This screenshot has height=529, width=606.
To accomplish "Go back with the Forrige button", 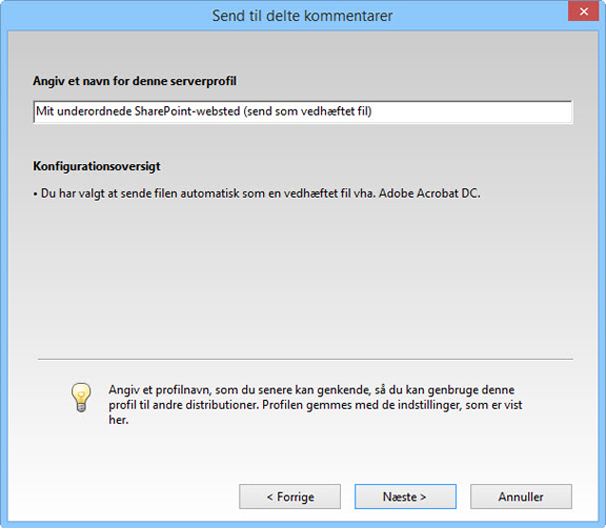I will (x=289, y=496).
